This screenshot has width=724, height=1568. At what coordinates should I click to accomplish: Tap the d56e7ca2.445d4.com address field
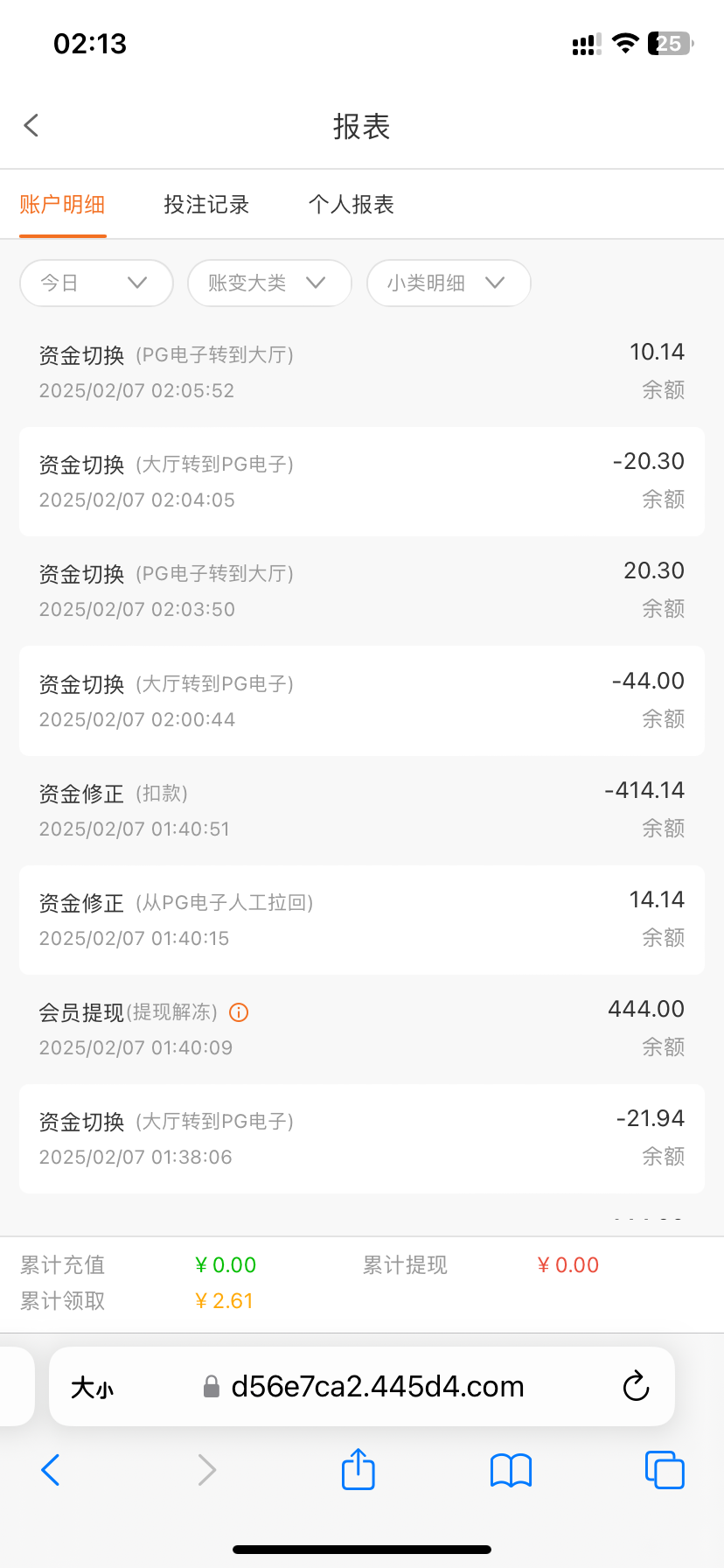click(378, 1387)
